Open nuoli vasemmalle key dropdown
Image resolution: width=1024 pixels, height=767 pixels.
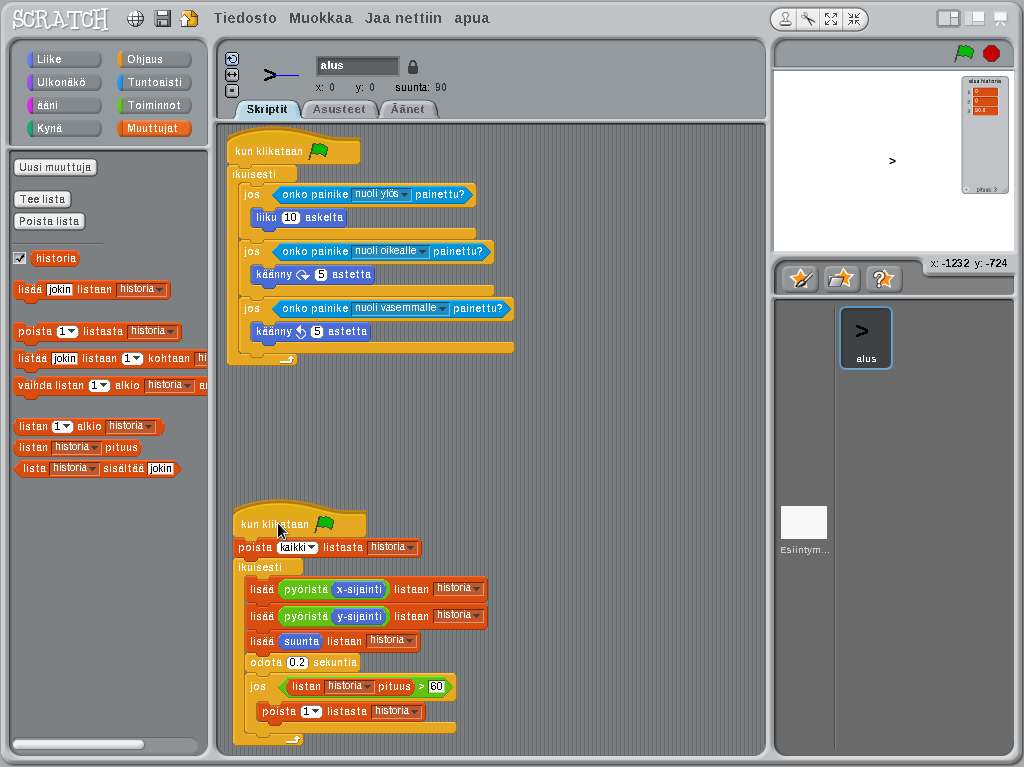click(x=400, y=308)
